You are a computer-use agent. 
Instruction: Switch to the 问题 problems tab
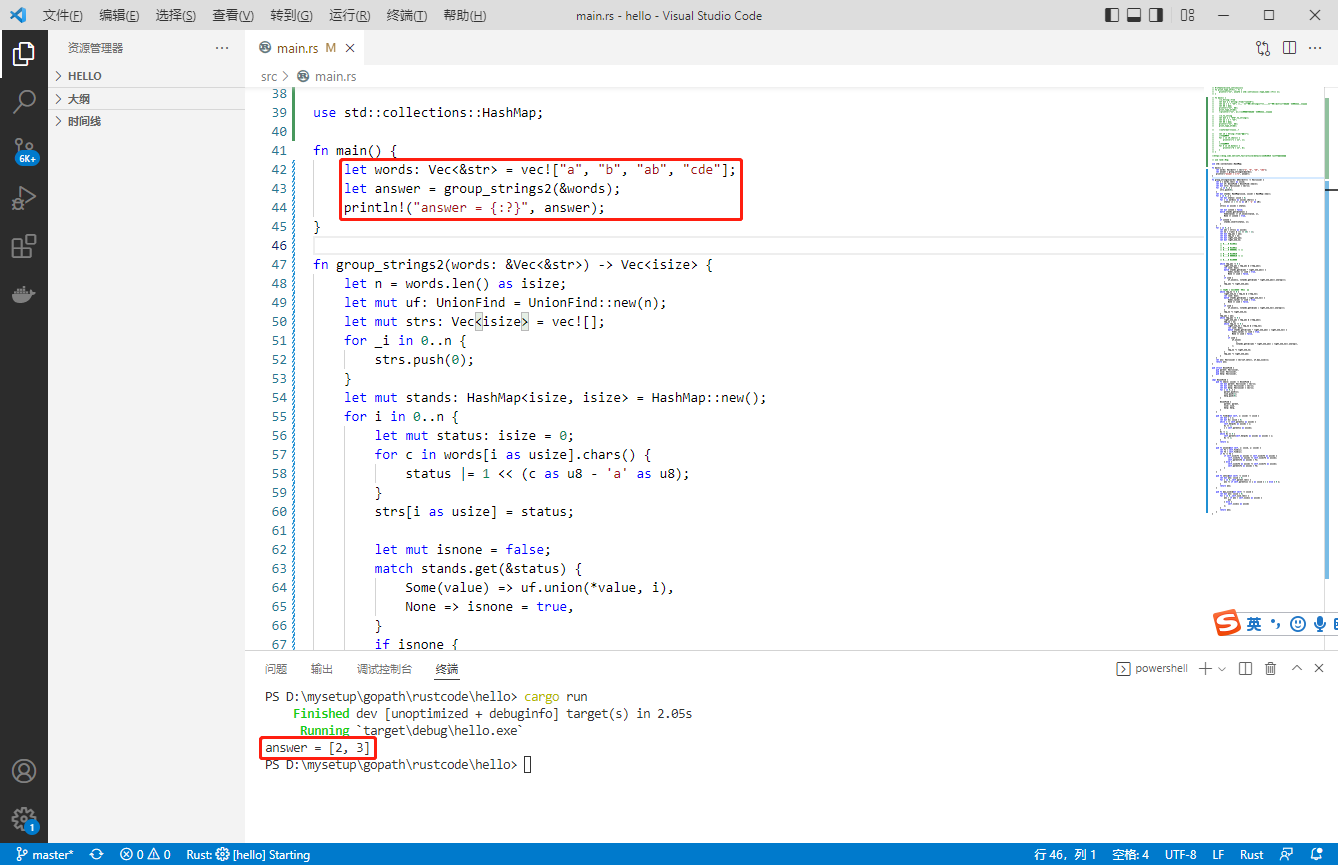coord(276,669)
